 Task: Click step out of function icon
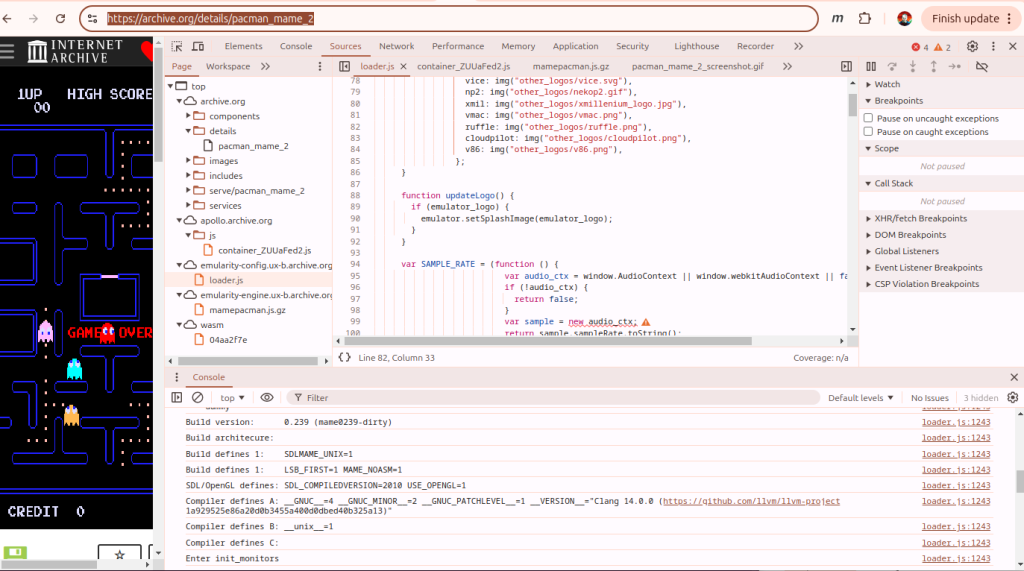934,66
